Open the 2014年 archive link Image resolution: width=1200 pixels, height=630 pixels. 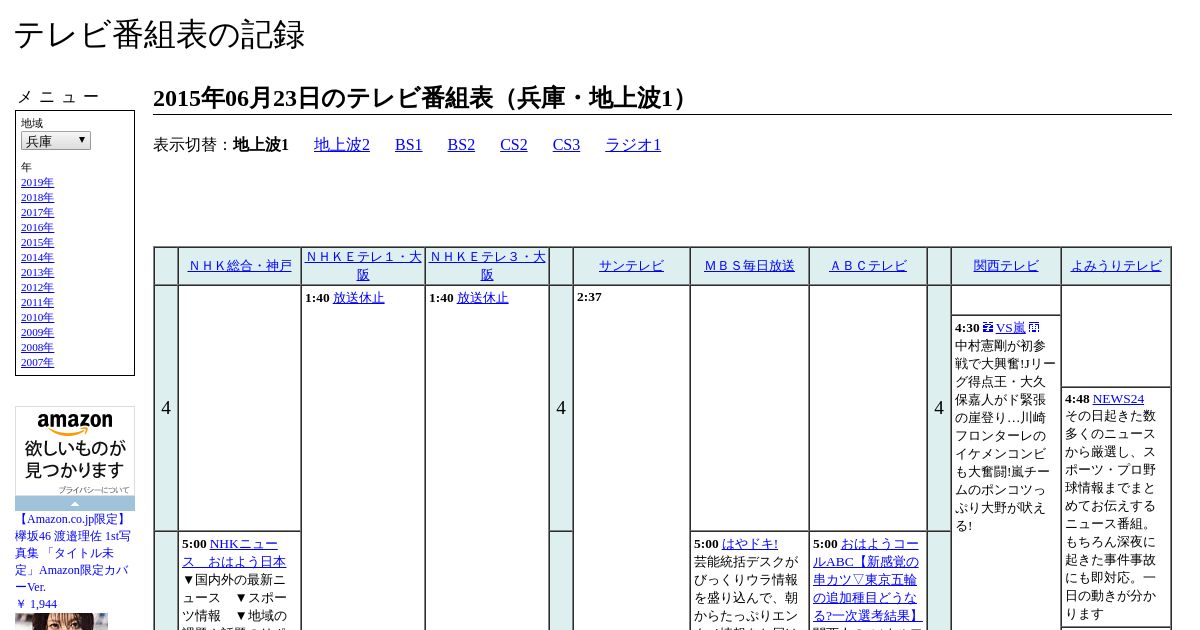[x=37, y=258]
